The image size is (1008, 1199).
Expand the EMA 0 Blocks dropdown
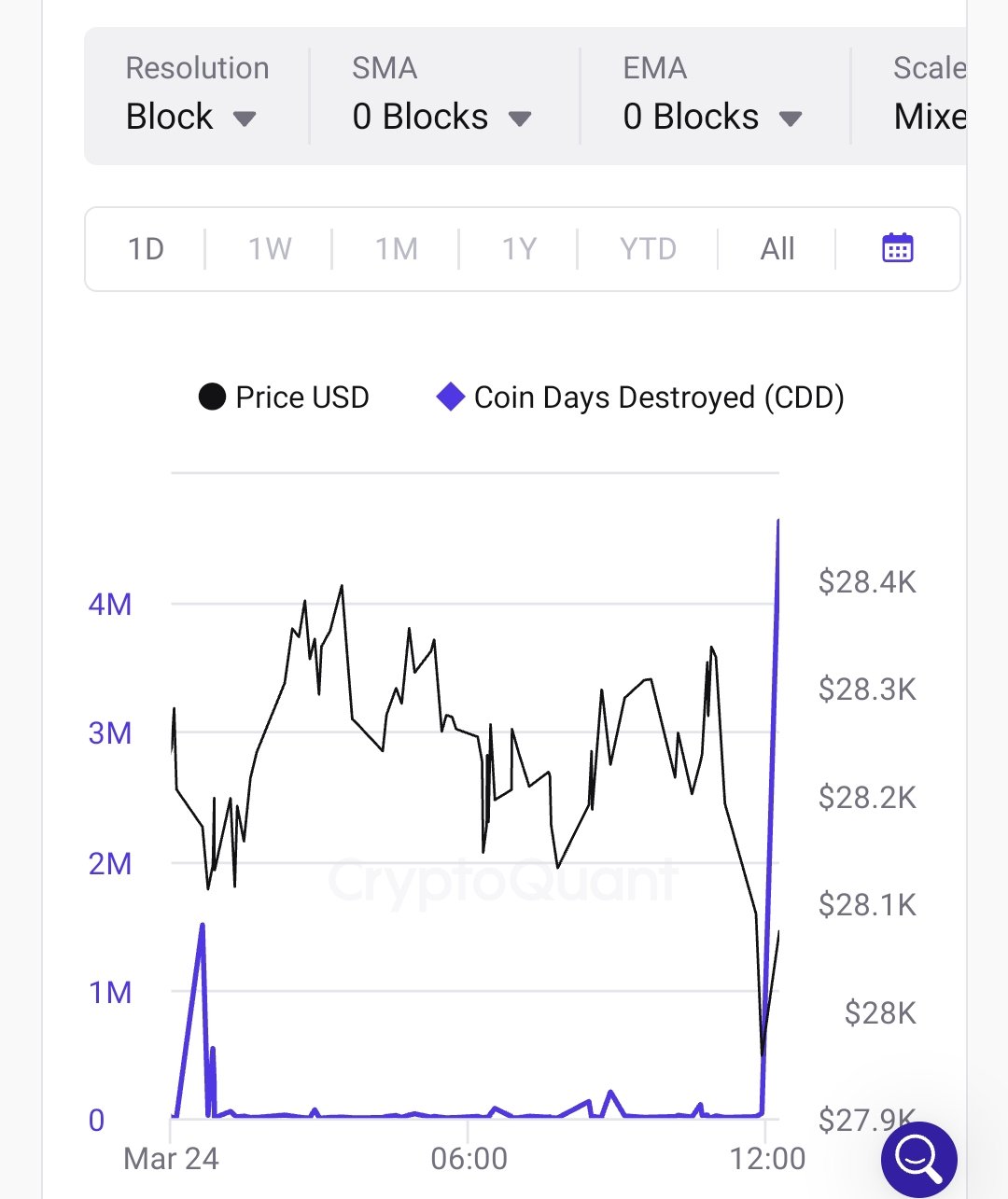tap(712, 117)
